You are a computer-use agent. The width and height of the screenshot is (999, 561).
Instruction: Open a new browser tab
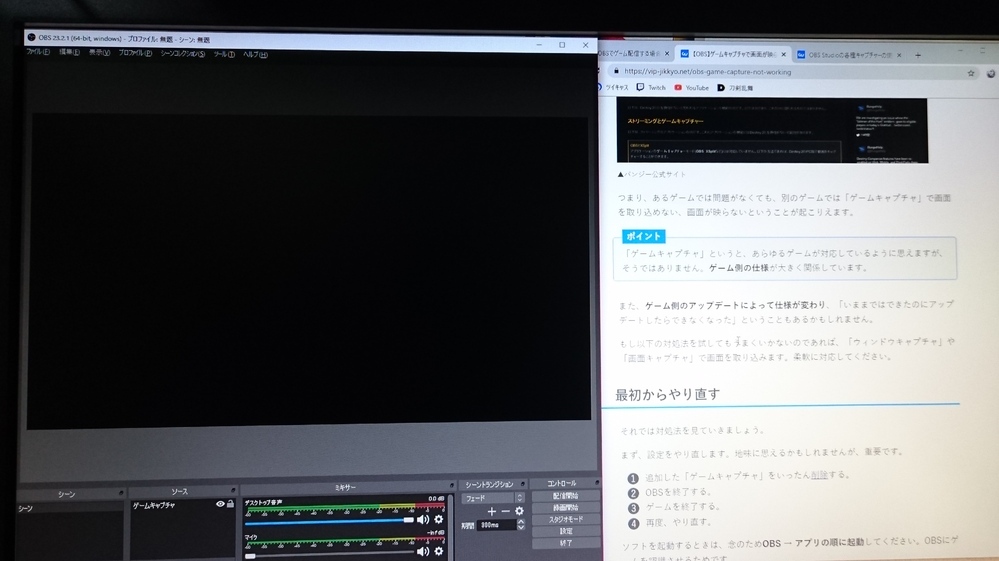(918, 55)
